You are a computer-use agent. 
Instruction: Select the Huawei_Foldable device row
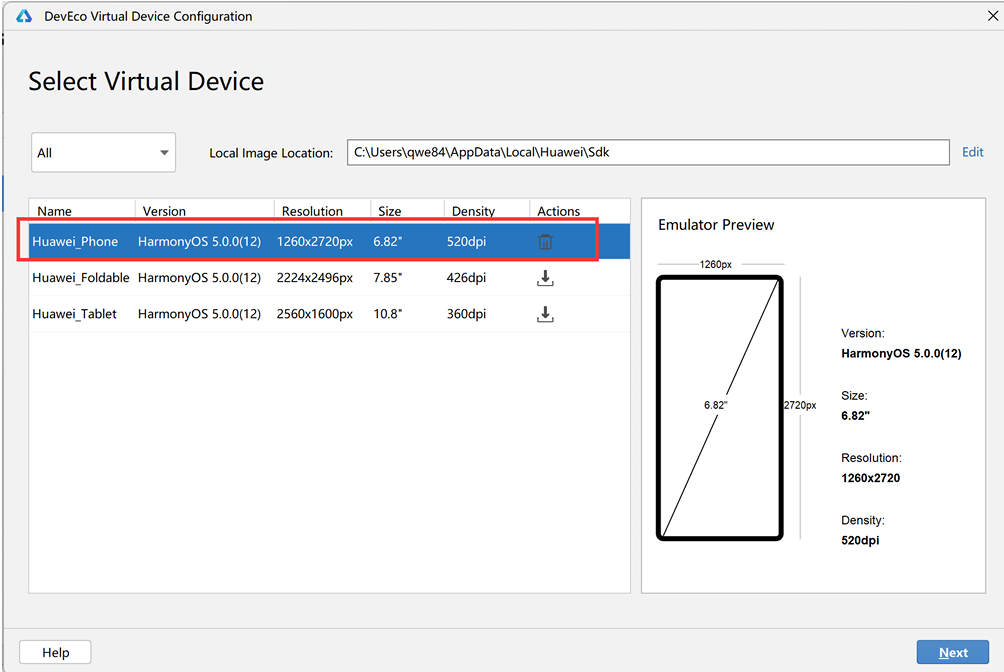tap(330, 278)
